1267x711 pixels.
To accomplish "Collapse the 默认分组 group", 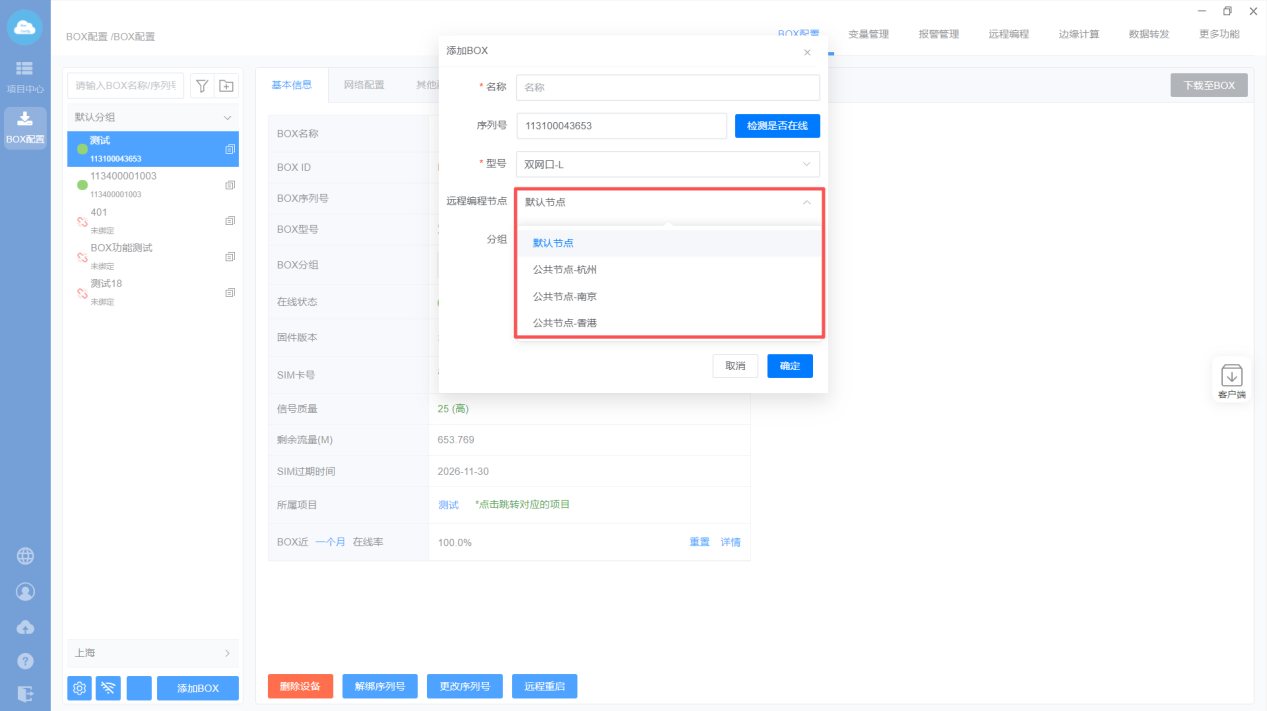I will [227, 118].
